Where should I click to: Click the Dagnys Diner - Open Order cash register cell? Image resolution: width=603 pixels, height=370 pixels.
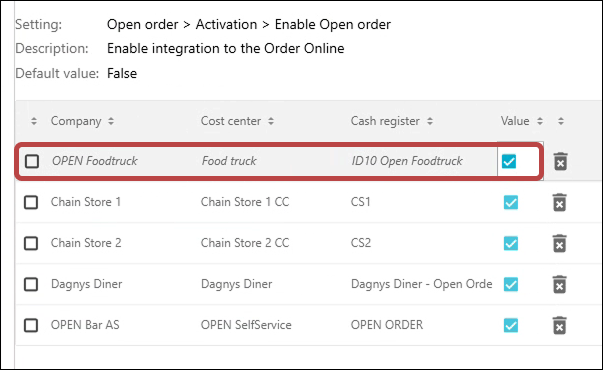point(421,284)
